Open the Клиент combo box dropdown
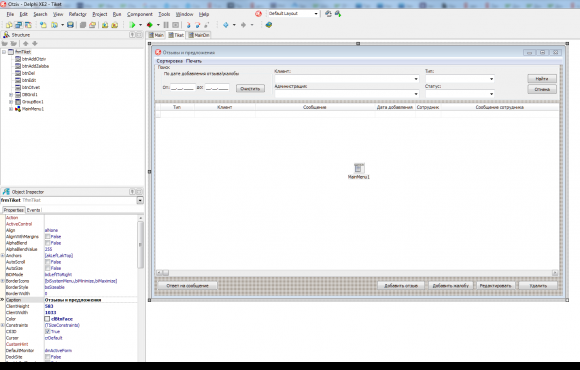Viewport: 580px width, 370px height. (416, 79)
